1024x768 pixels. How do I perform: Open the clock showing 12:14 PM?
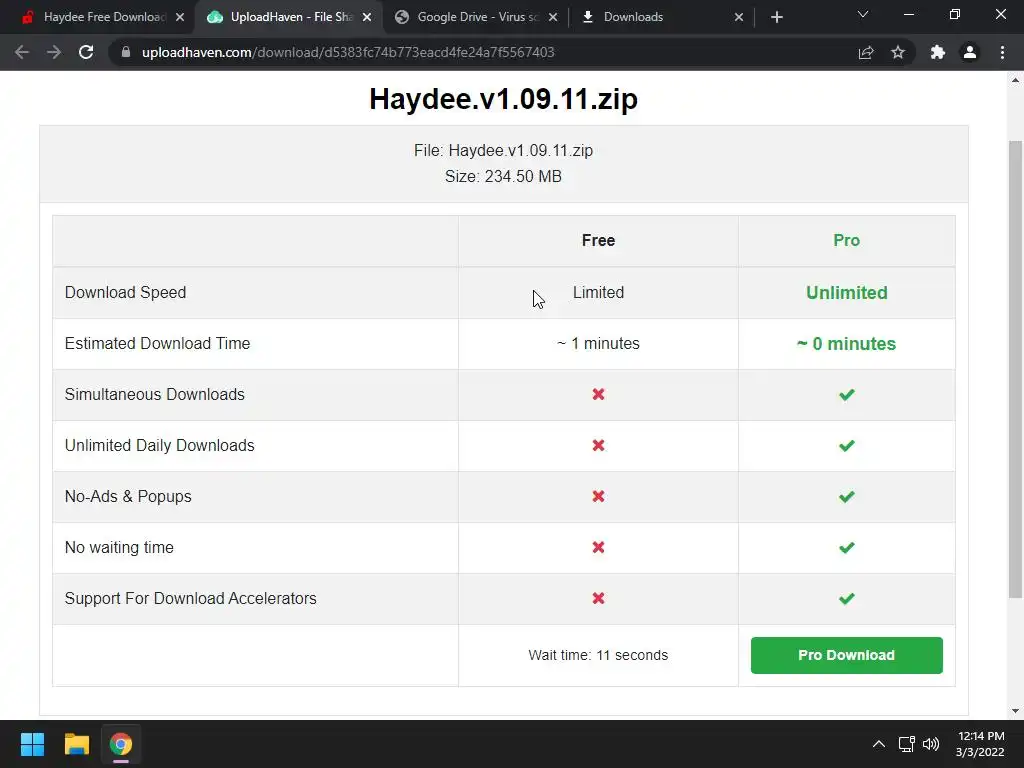pos(980,744)
